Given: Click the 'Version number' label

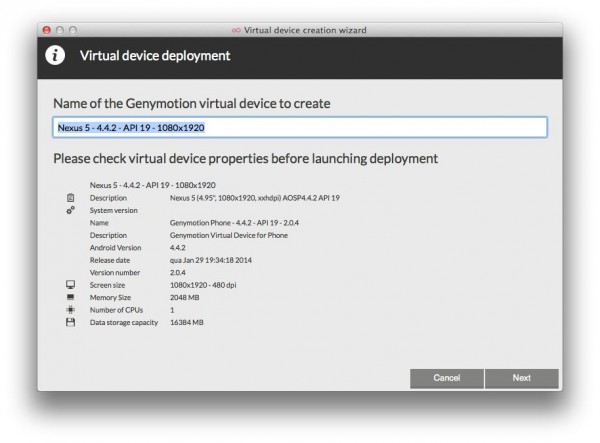Looking at the screenshot, I should click(x=115, y=272).
